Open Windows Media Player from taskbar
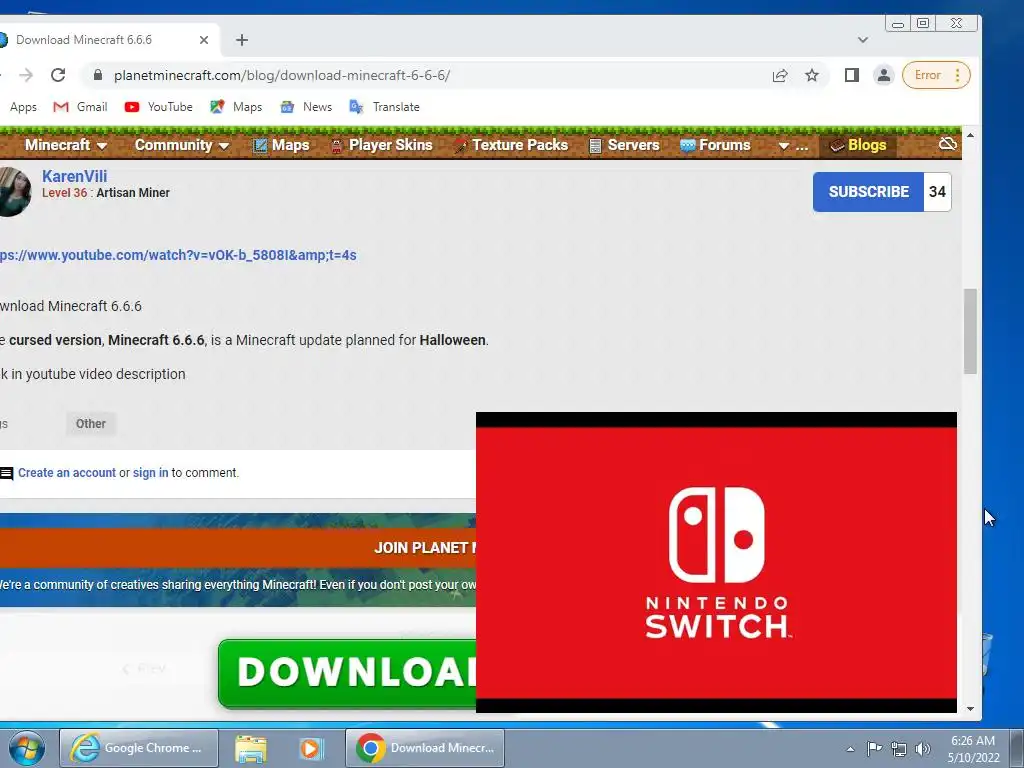This screenshot has width=1024, height=768. click(311, 749)
